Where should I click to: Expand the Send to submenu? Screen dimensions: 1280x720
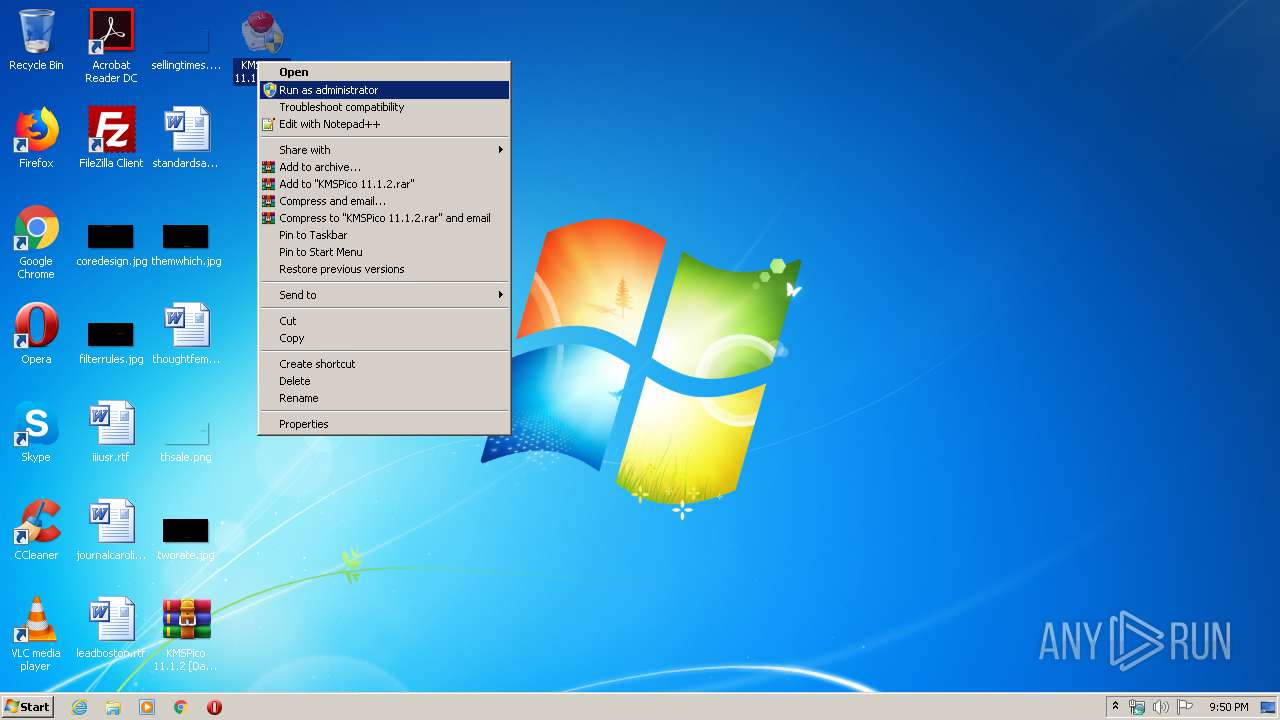point(384,295)
